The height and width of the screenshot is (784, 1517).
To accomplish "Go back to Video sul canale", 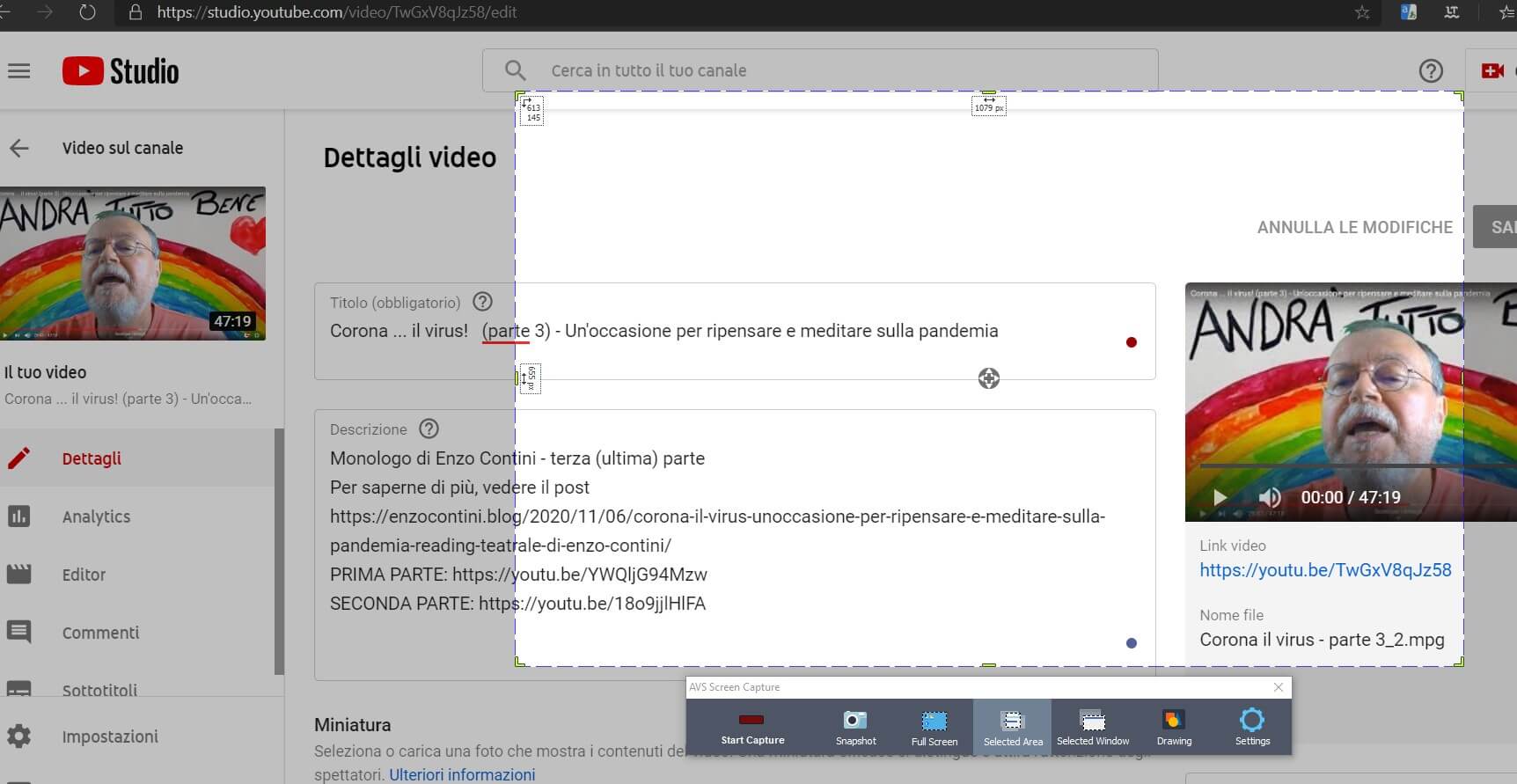I will point(19,149).
